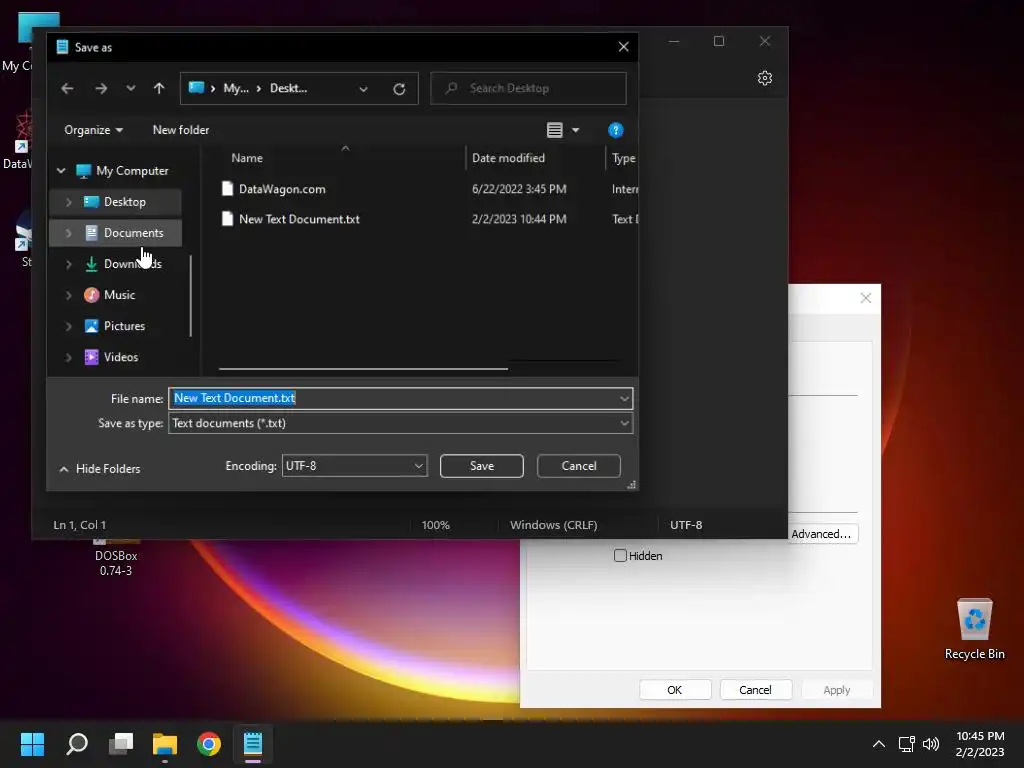Expand the Desktop tree node
1024x768 pixels.
69,202
